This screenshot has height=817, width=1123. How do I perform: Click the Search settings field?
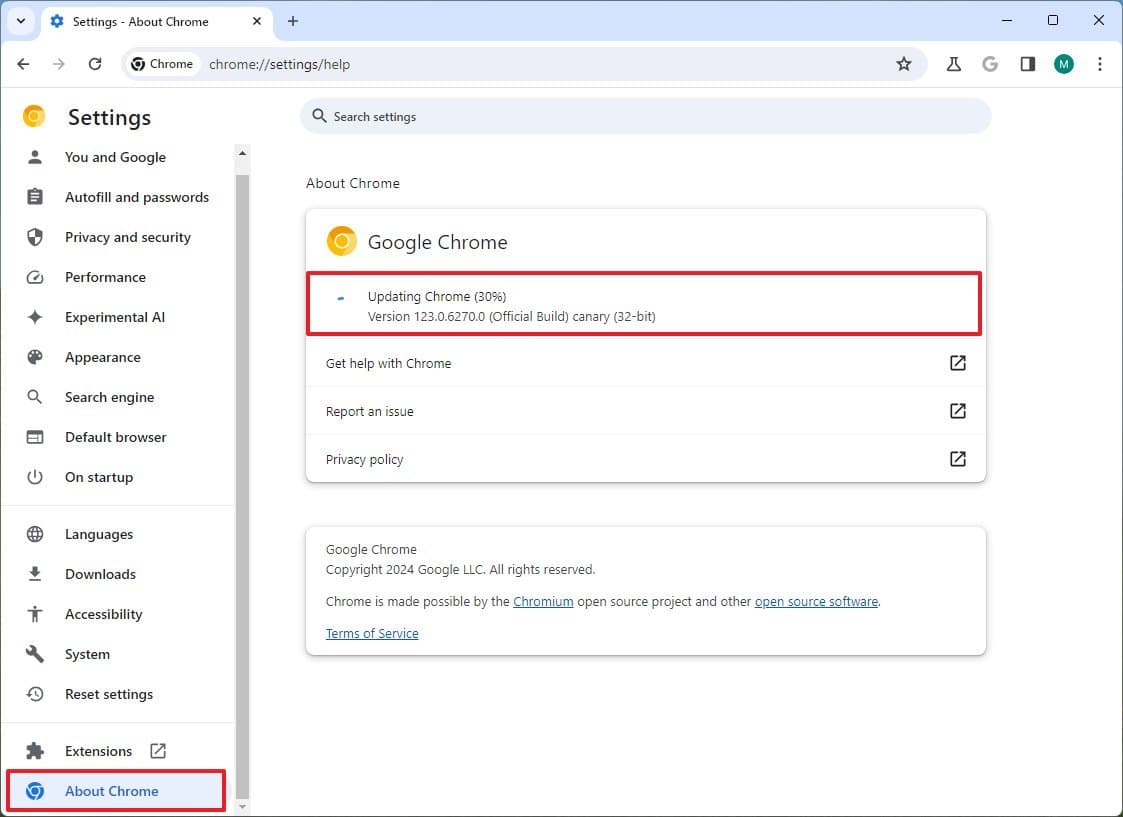click(645, 116)
